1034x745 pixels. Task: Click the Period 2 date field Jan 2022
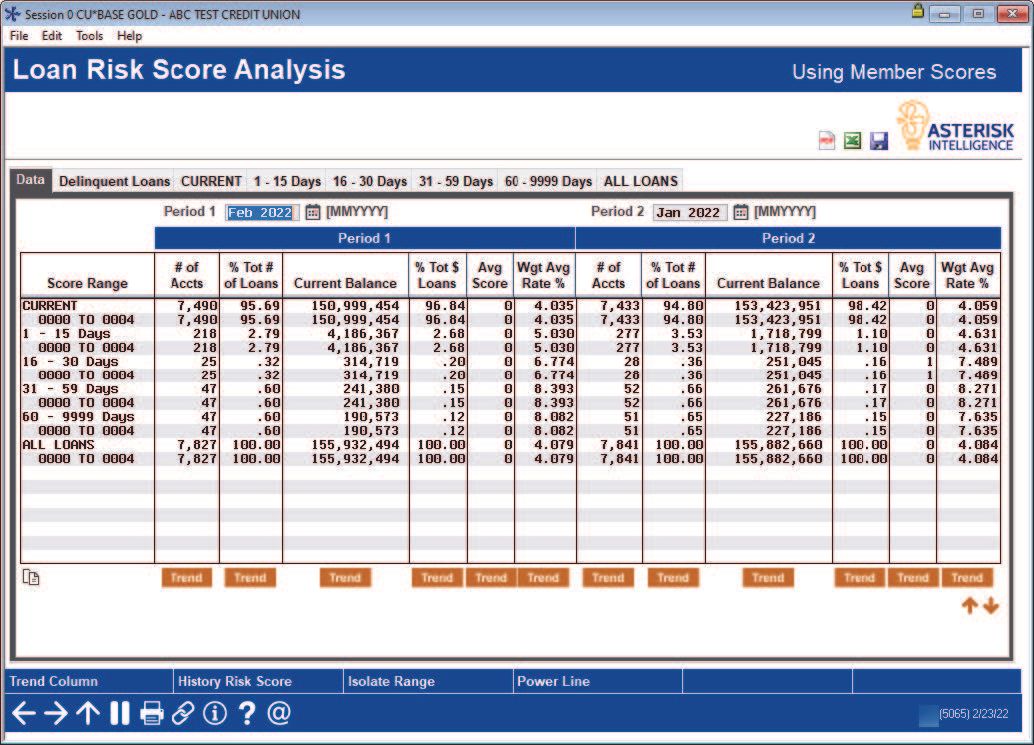coord(690,212)
